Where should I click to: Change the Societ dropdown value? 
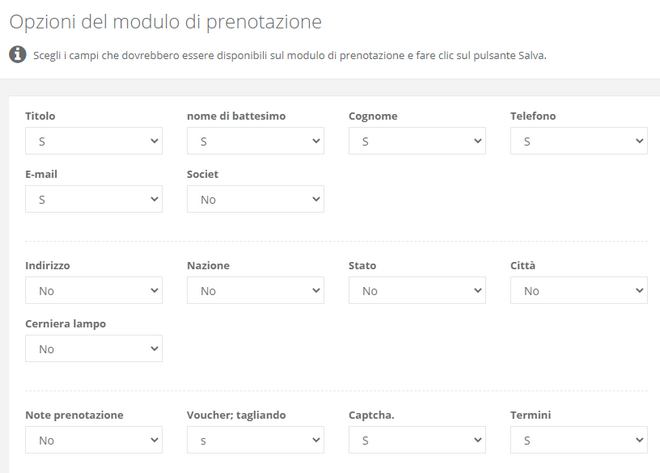(x=255, y=199)
